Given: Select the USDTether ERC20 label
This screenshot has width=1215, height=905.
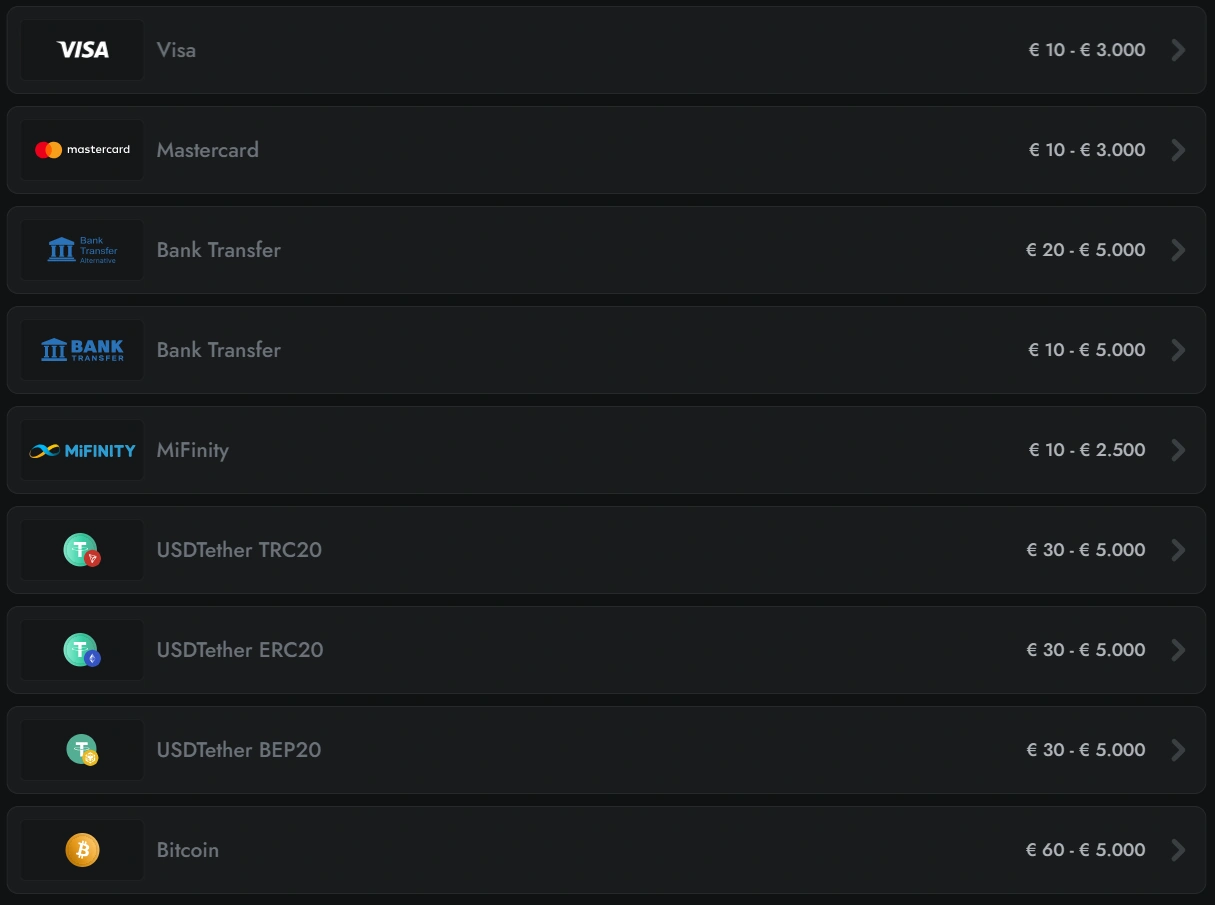Looking at the screenshot, I should click(240, 650).
